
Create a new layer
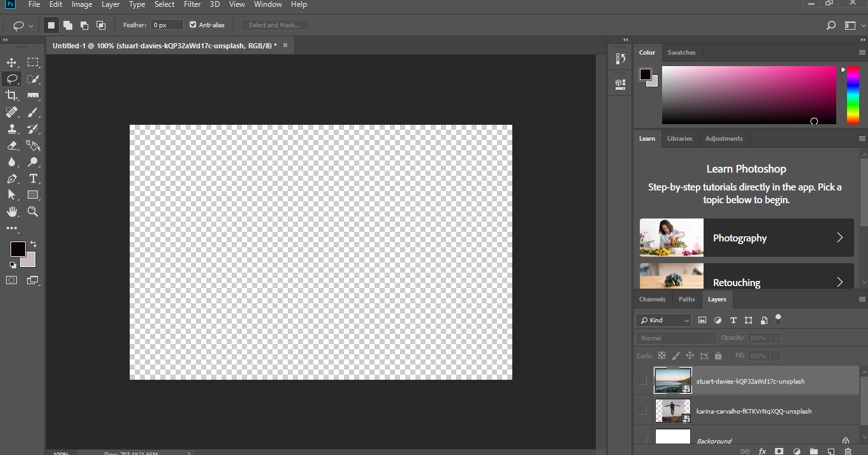[831, 452]
